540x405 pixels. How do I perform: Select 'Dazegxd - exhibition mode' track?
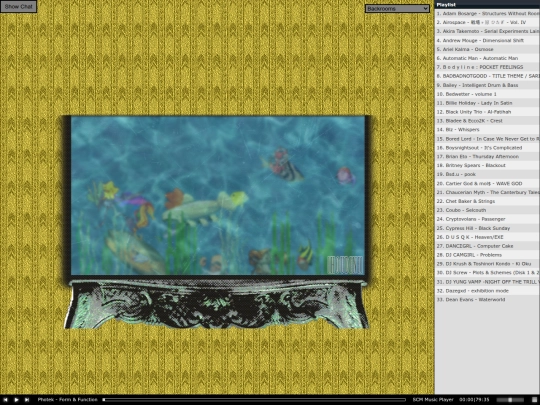[487, 291]
